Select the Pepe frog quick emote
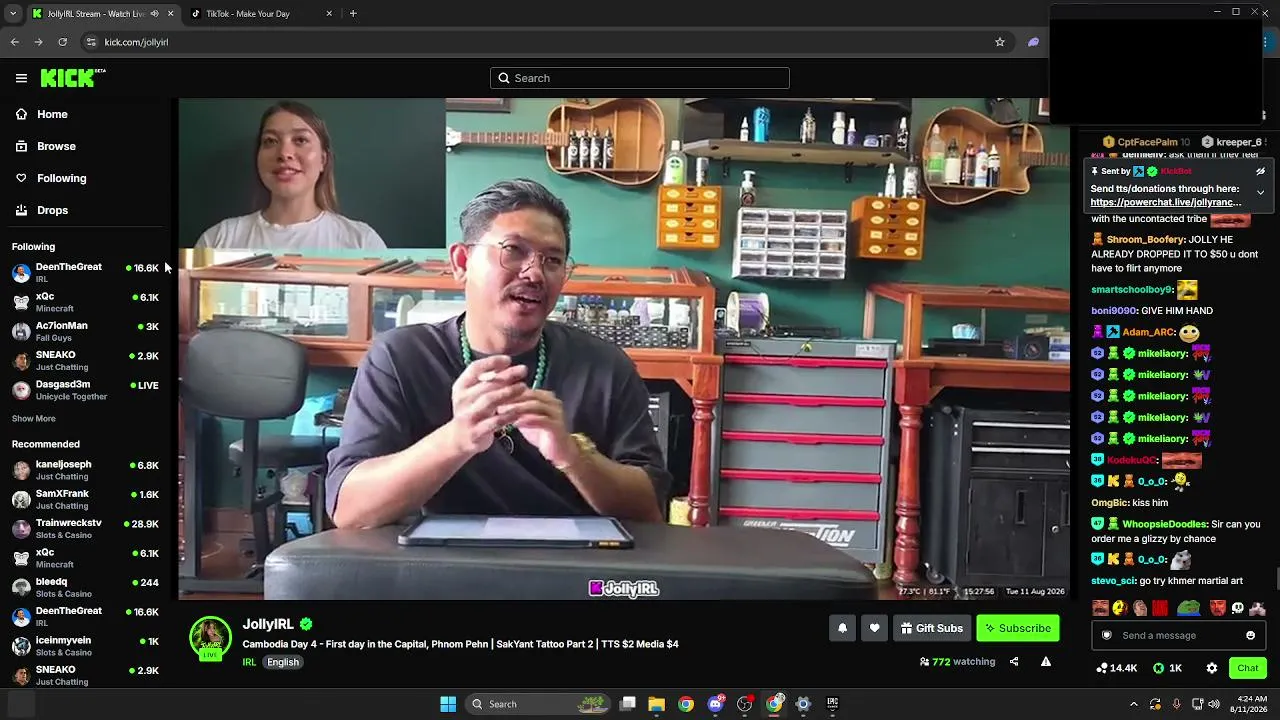This screenshot has height=720, width=1280. click(1188, 608)
